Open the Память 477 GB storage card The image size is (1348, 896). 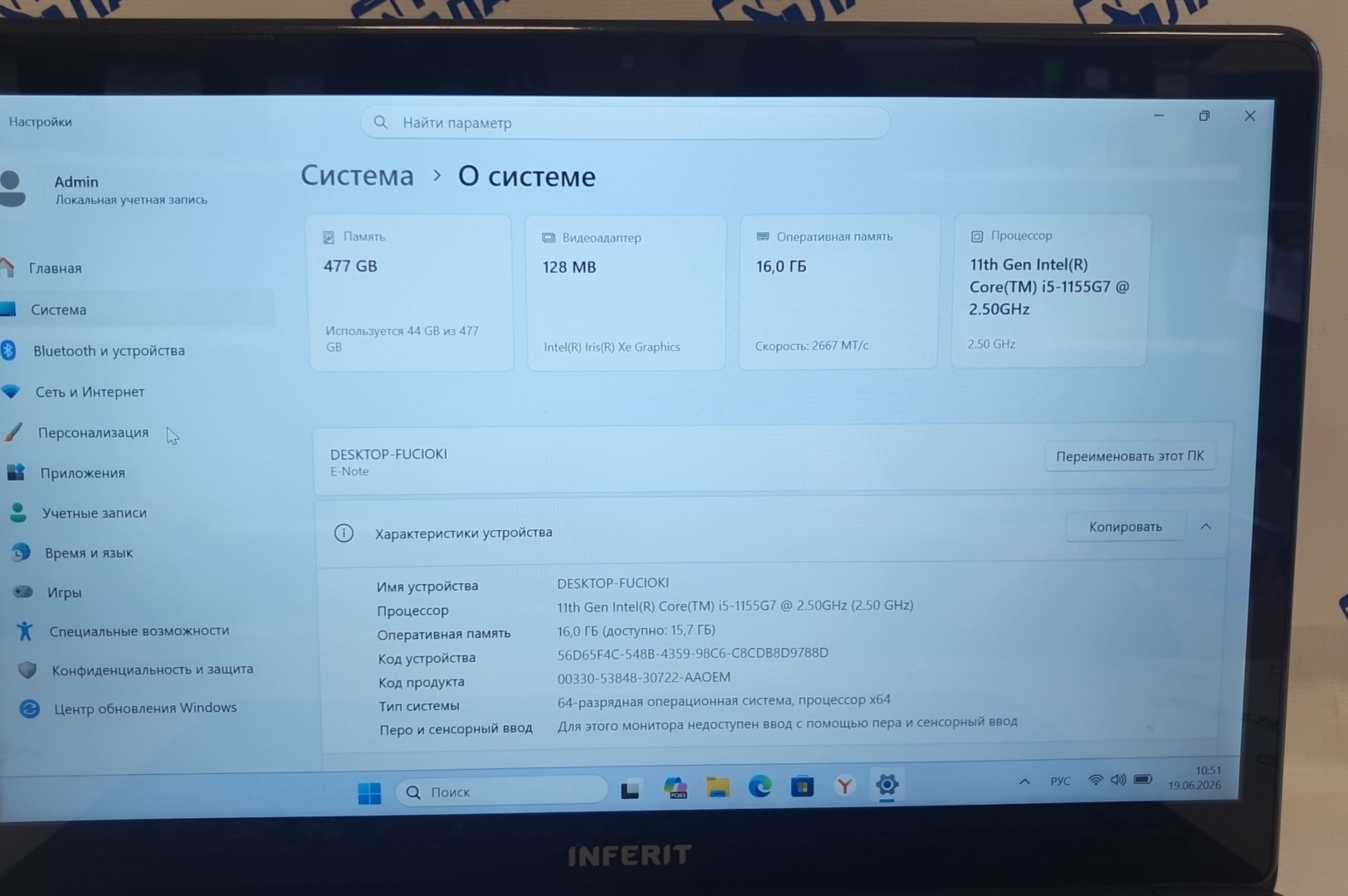tap(411, 292)
